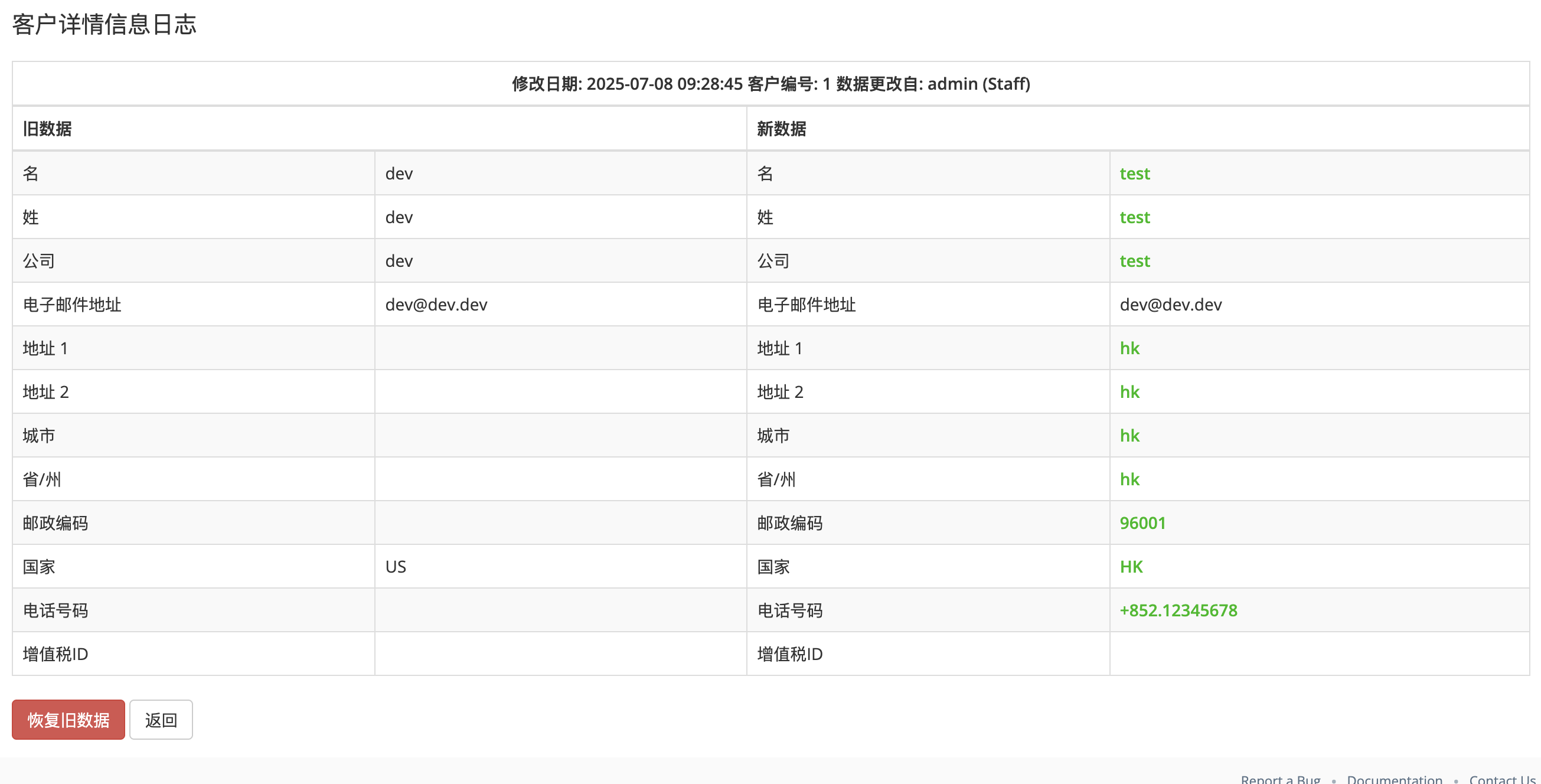Click the red 恢复旧数据 button
This screenshot has height=784, width=1541.
tap(67, 720)
